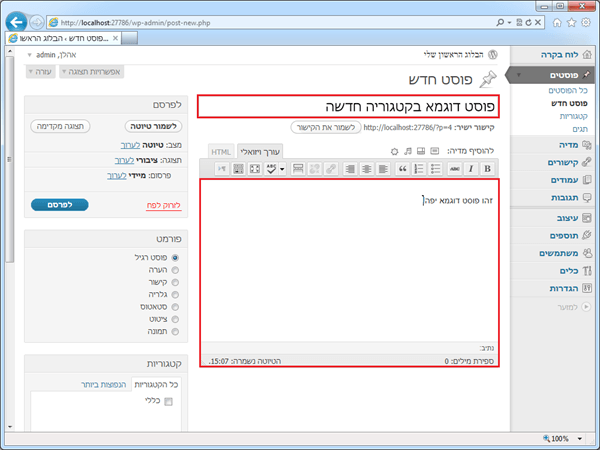Image resolution: width=600 pixels, height=450 pixels.
Task: Select the הערה format radio
Action: coord(175,270)
